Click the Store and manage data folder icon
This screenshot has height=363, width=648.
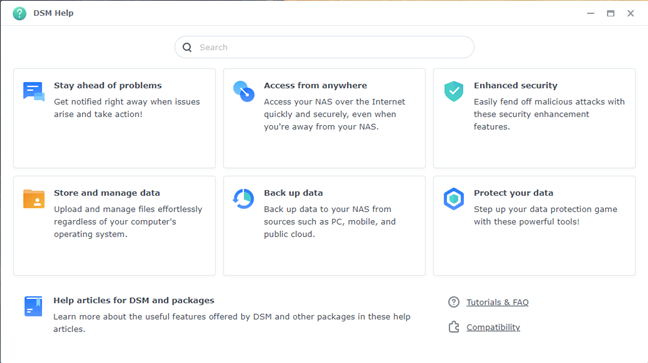[34, 199]
